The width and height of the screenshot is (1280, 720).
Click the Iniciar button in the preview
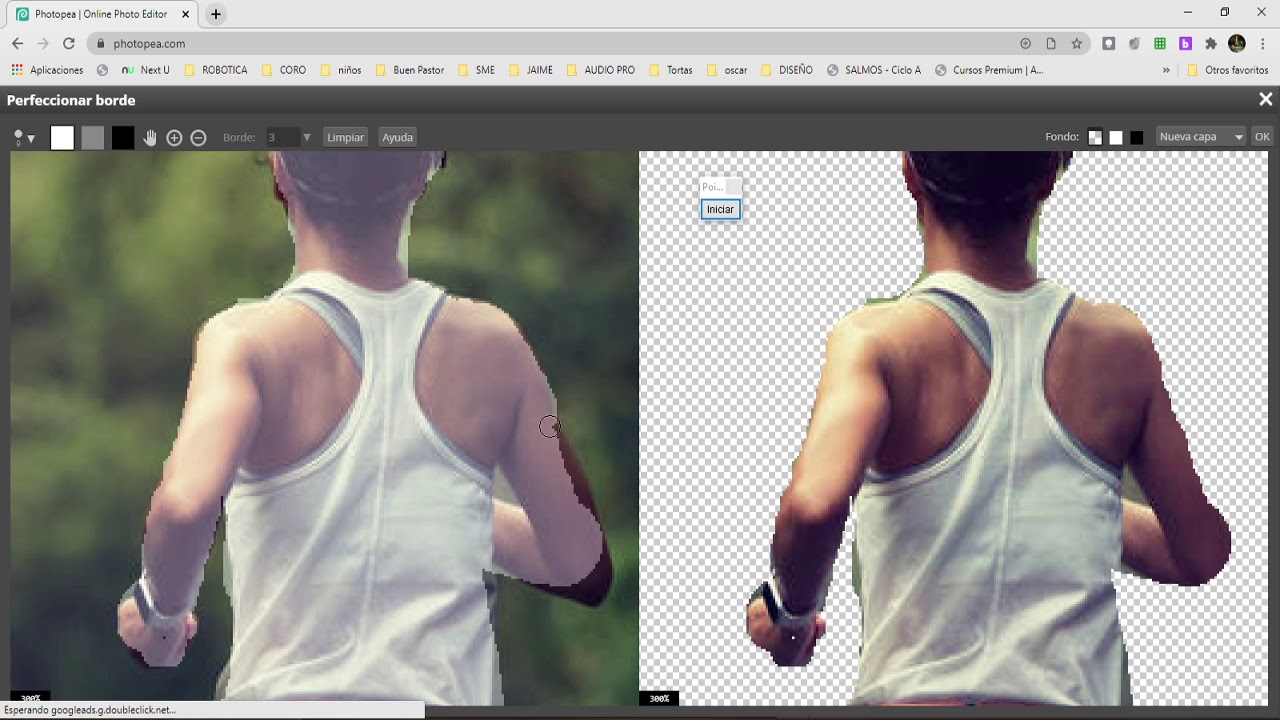click(720, 209)
